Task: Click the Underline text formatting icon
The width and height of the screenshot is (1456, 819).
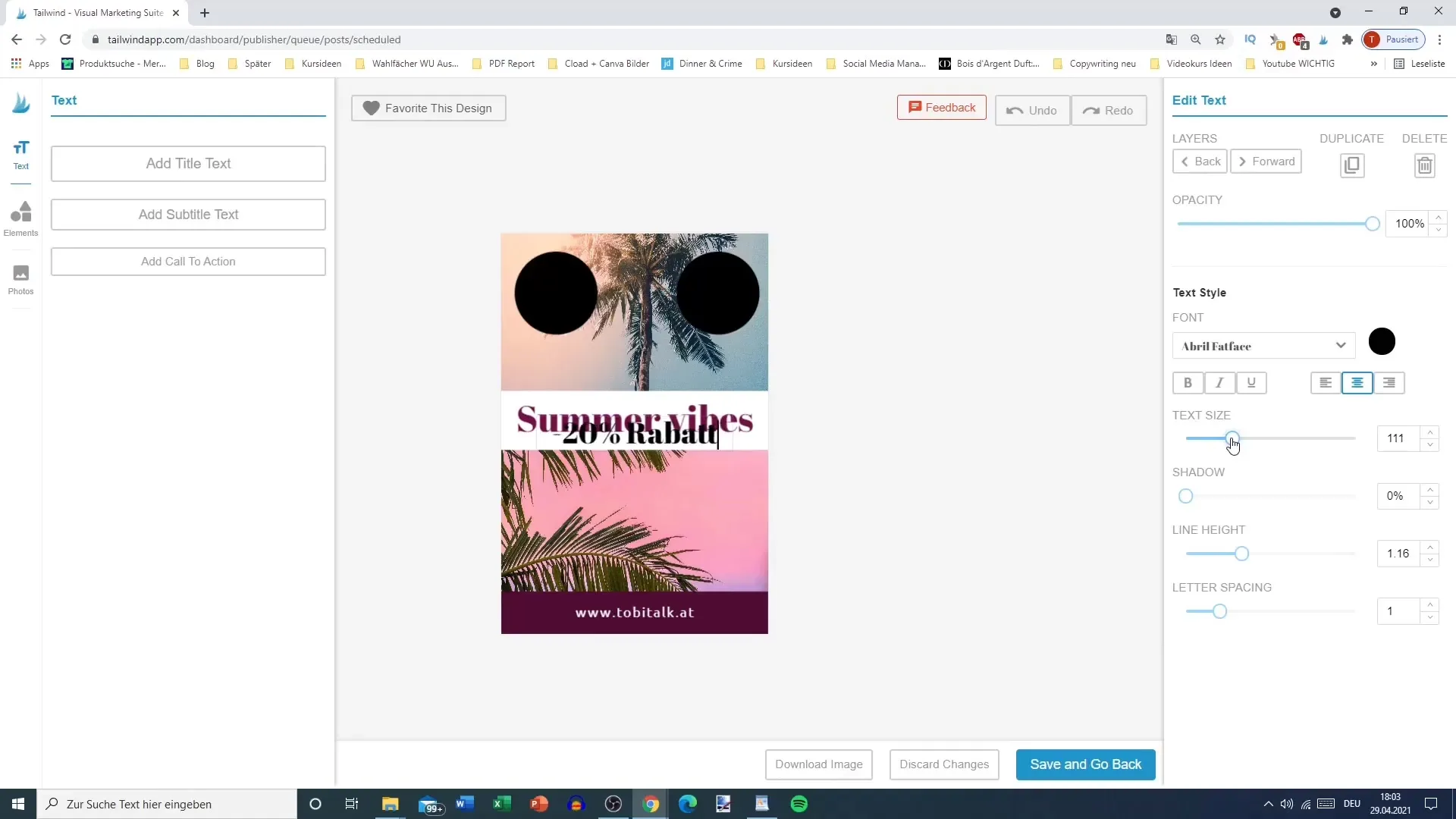Action: [x=1251, y=383]
